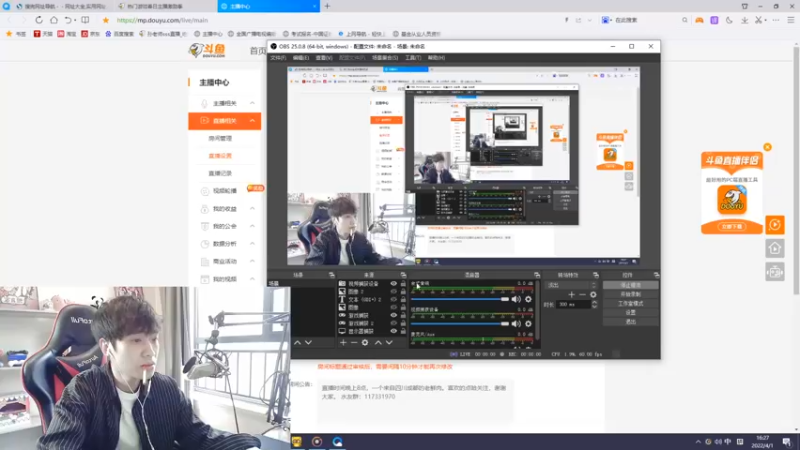
Task: Add a scene transition with the plus icon
Action: tap(571, 294)
